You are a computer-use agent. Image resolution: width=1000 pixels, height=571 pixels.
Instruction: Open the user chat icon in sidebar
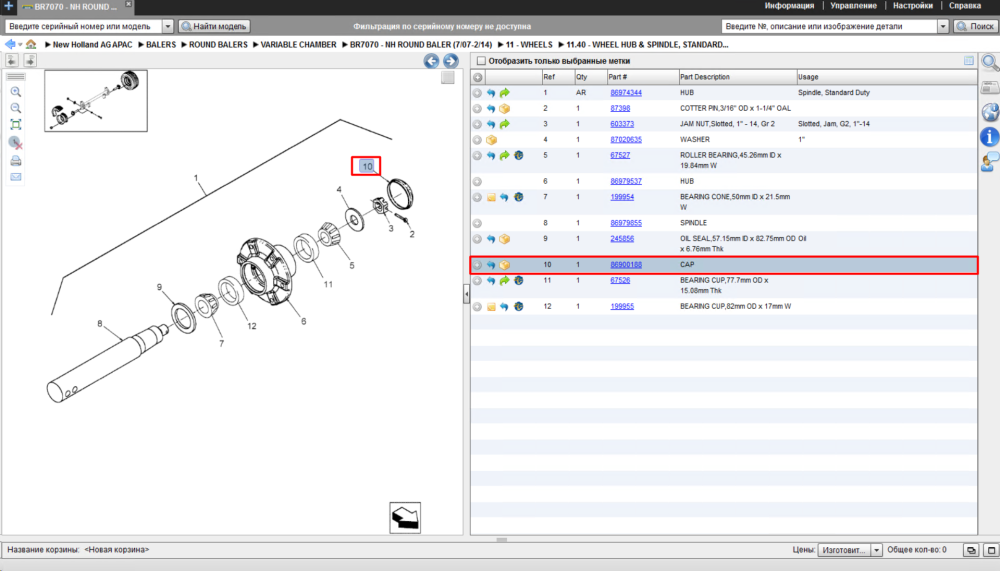pyautogui.click(x=990, y=162)
